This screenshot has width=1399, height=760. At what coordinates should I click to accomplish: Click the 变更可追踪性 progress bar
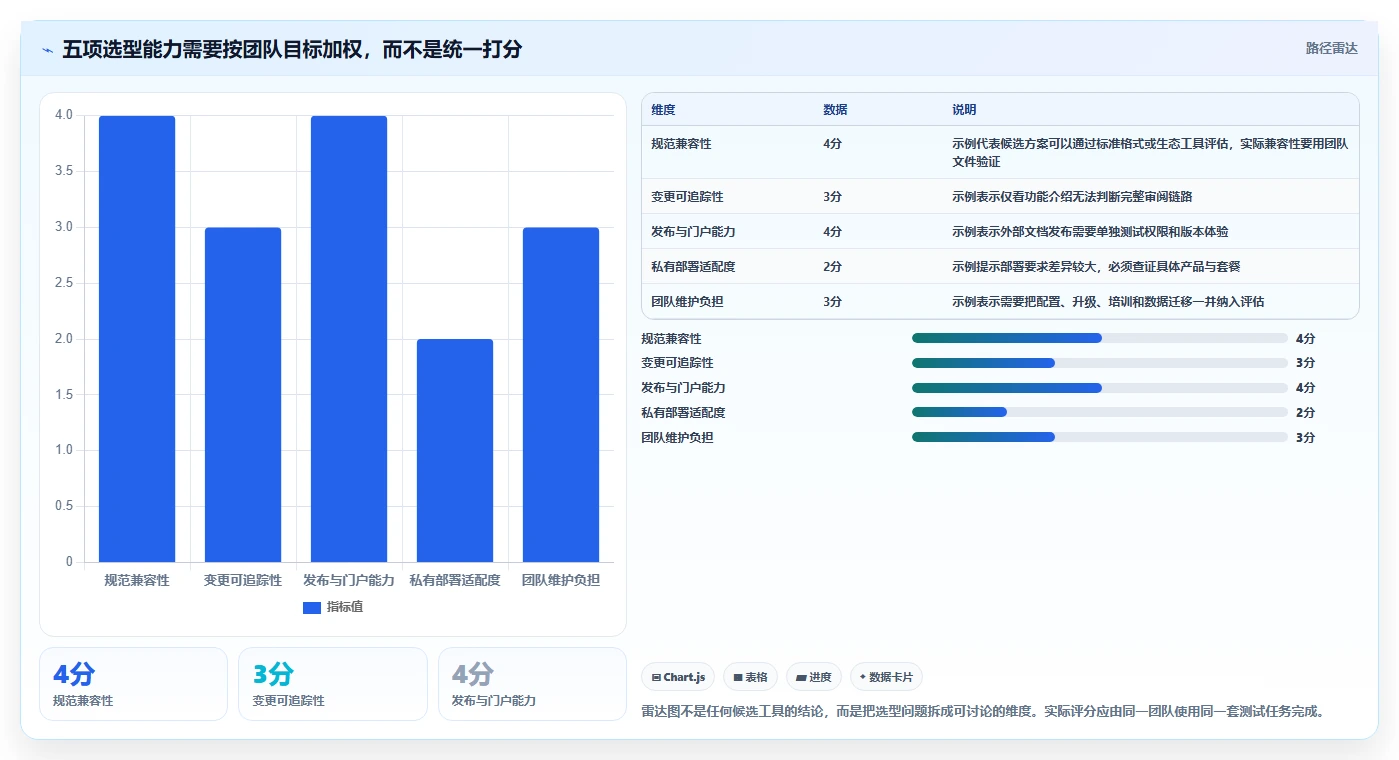tap(1100, 363)
